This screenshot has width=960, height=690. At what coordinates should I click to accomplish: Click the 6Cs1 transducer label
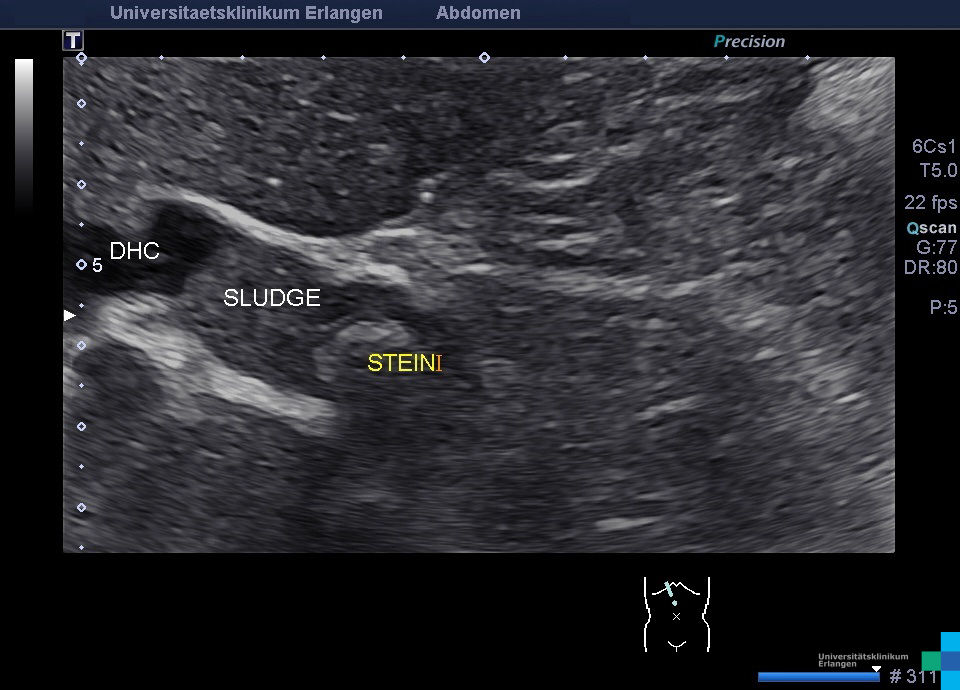934,147
